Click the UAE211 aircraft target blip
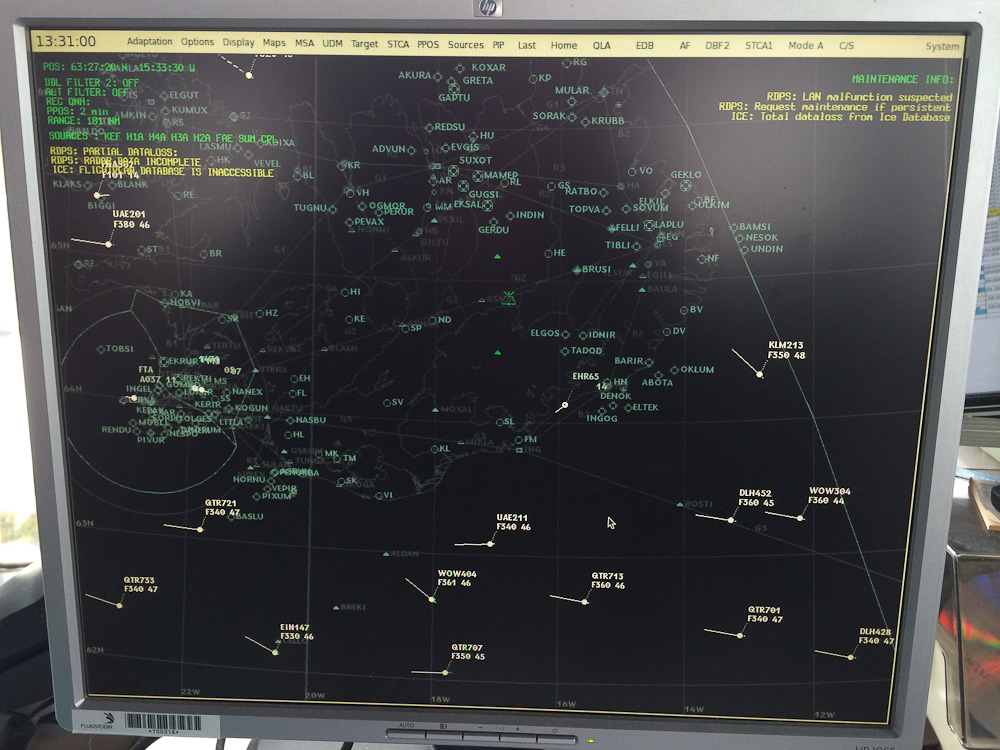Screen dimensions: 1000x750 pos(491,544)
